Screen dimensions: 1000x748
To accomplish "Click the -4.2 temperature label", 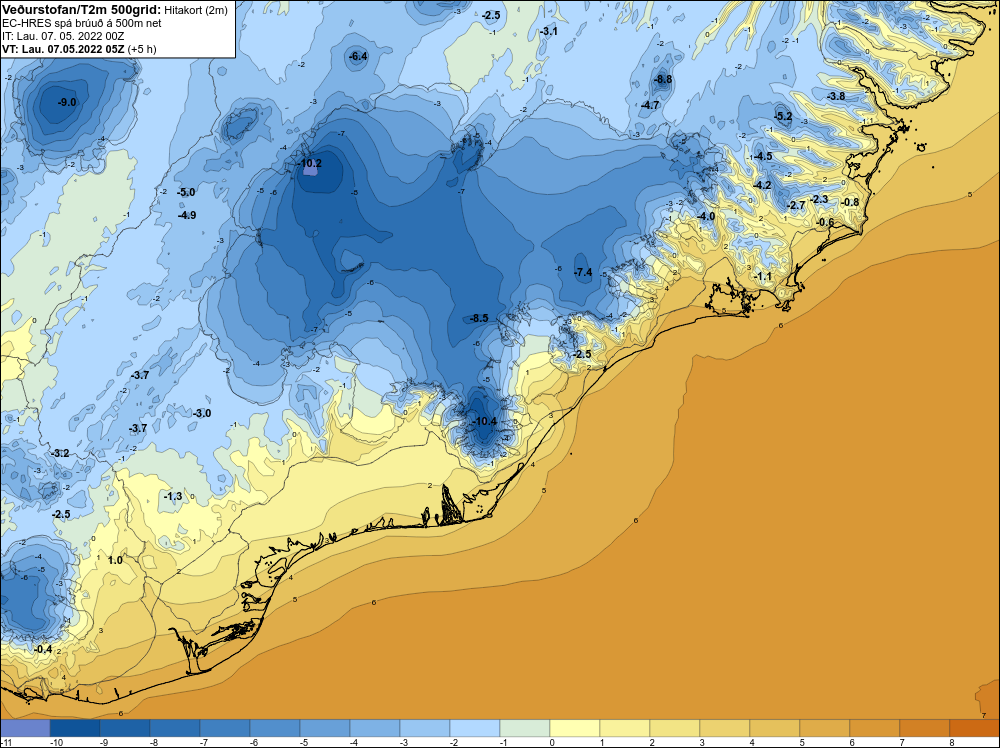I will [763, 186].
